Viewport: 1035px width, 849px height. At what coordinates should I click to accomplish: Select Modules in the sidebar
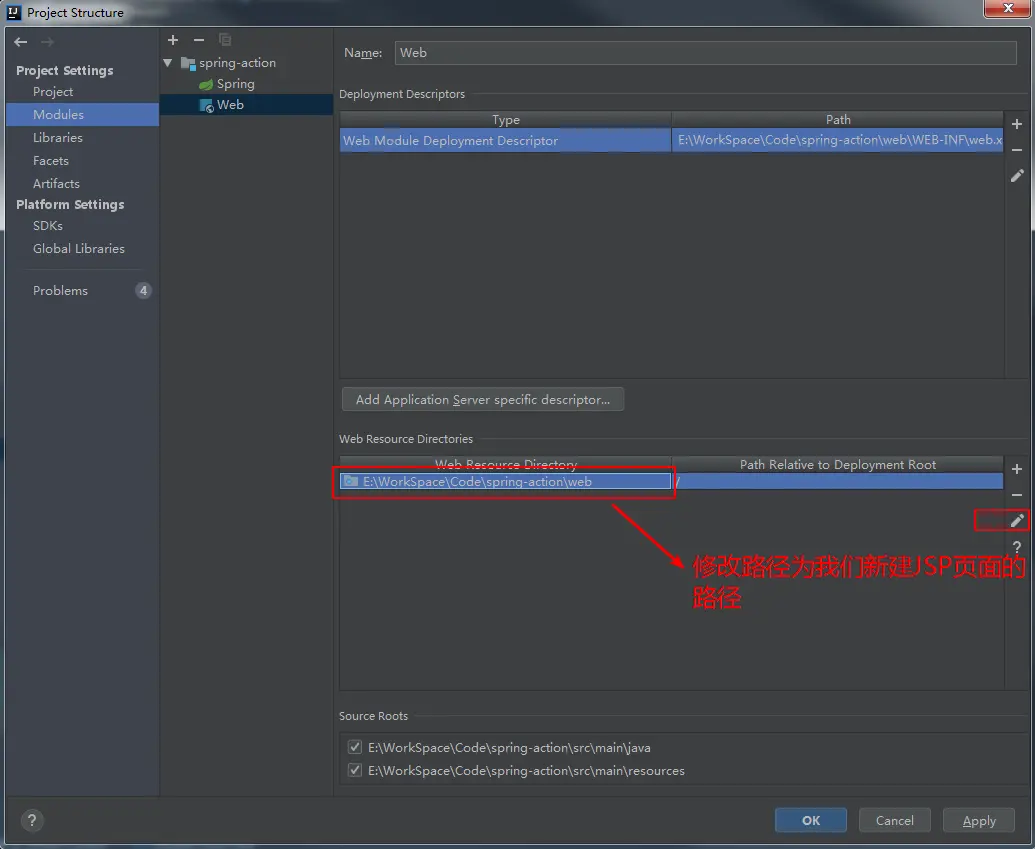[x=83, y=114]
